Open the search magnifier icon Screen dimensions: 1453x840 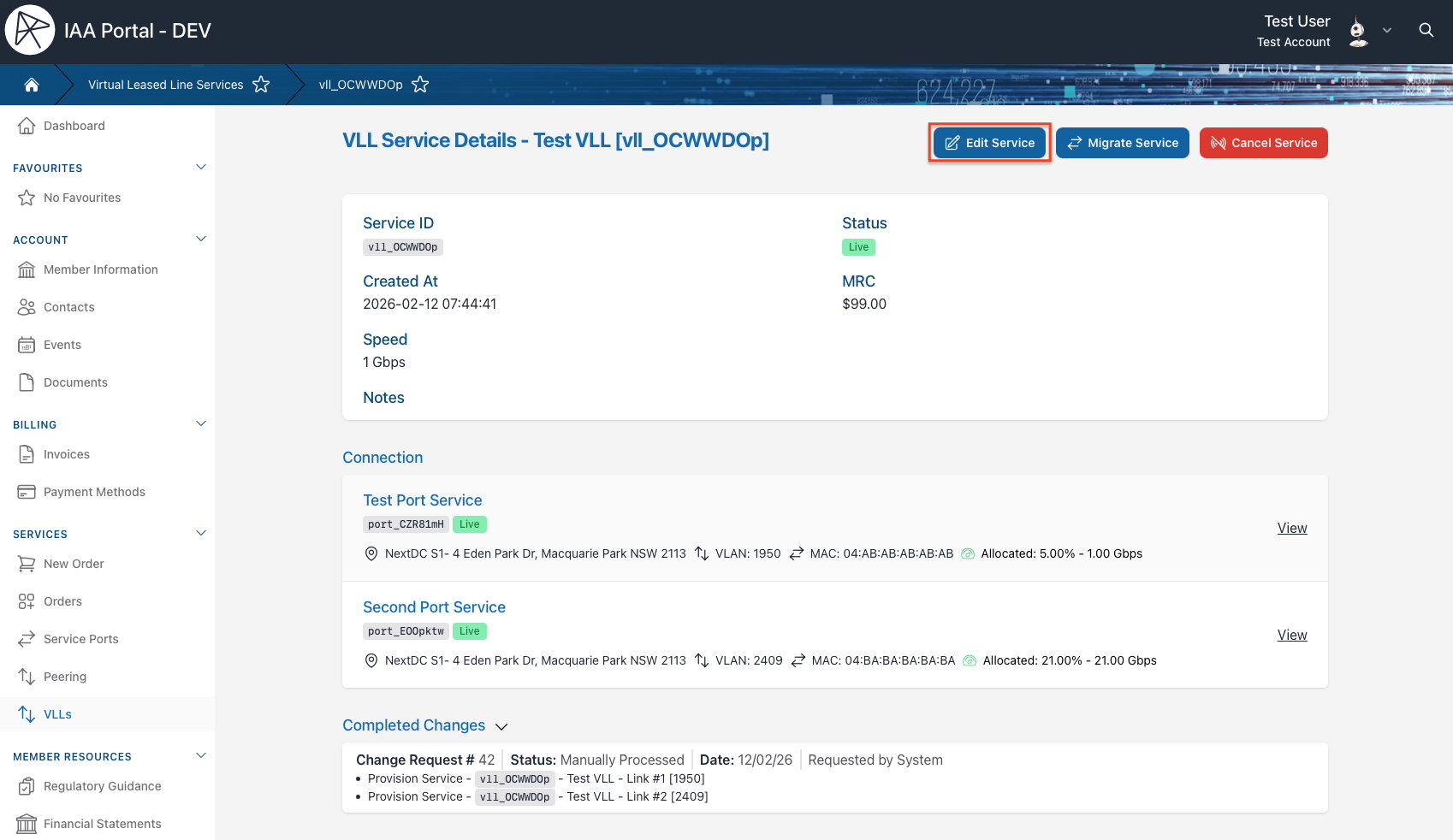tap(1426, 30)
